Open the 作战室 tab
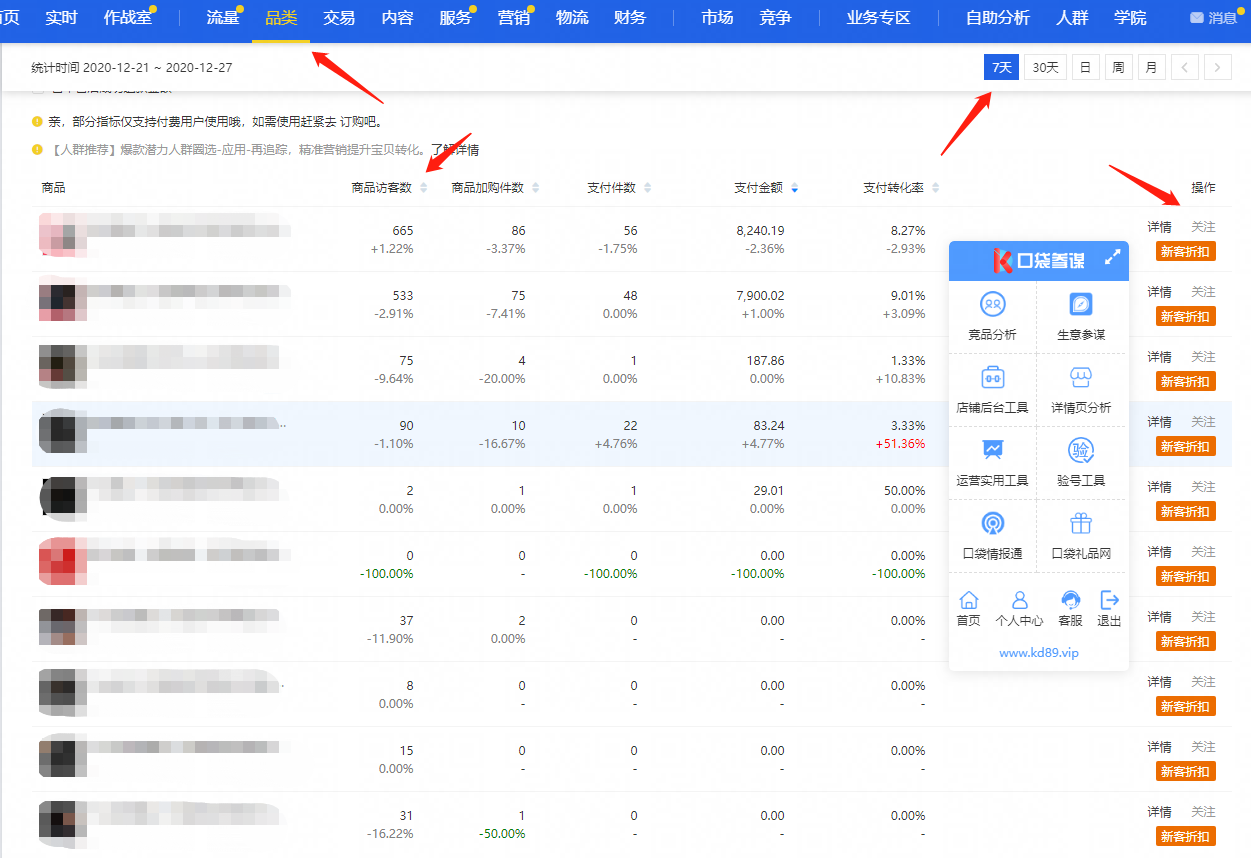Viewport: 1251px width, 858px height. (128, 18)
